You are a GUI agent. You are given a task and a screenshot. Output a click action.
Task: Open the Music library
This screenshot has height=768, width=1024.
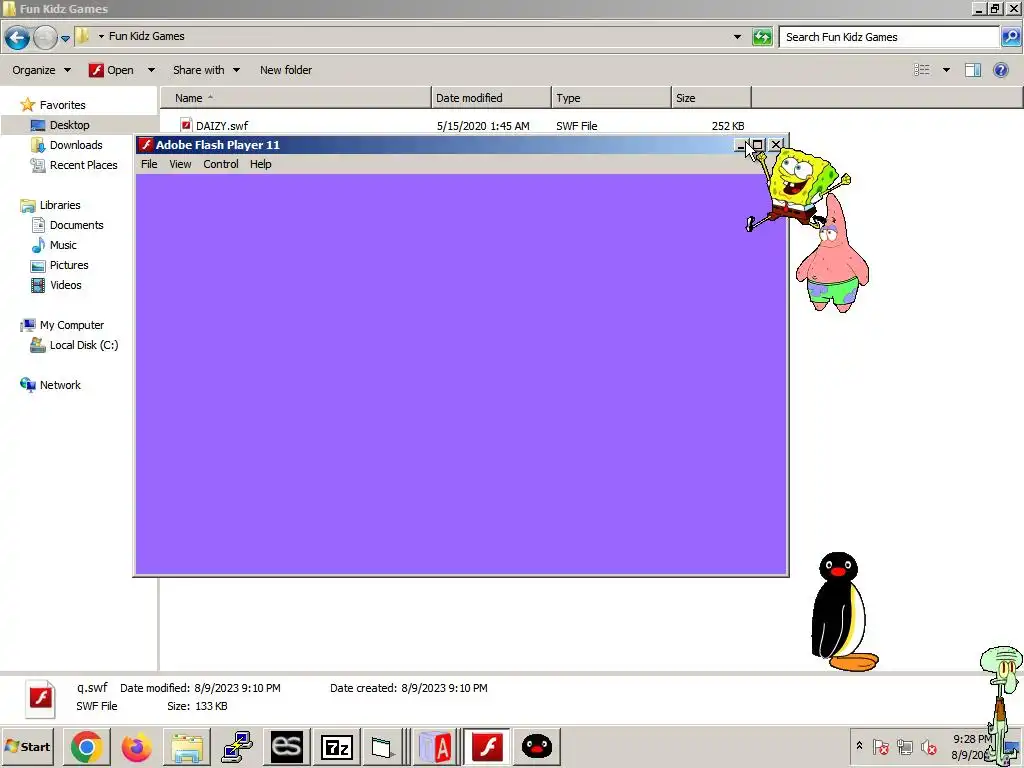[x=63, y=245]
